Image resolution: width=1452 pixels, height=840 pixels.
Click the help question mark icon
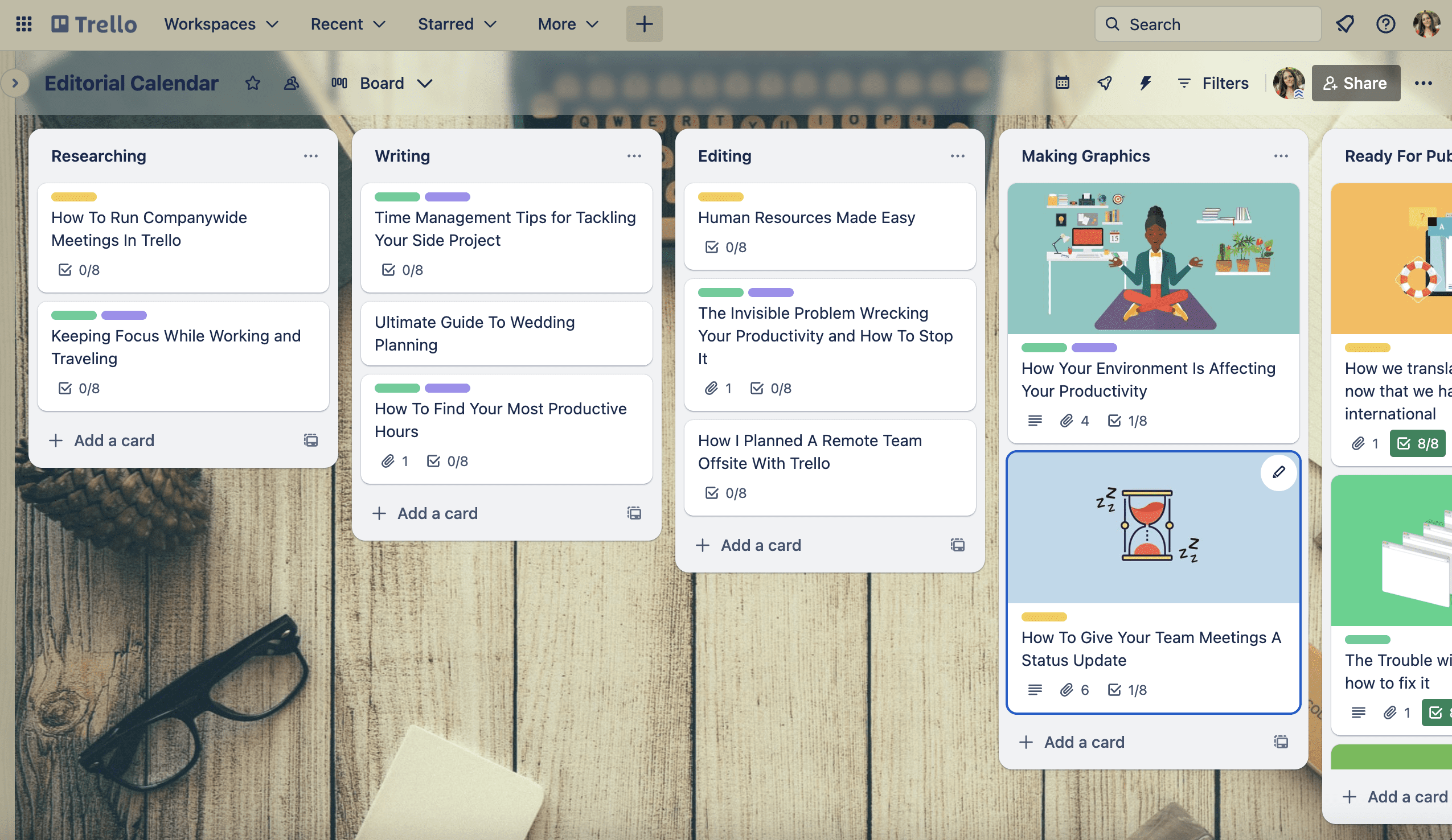[x=1385, y=24]
